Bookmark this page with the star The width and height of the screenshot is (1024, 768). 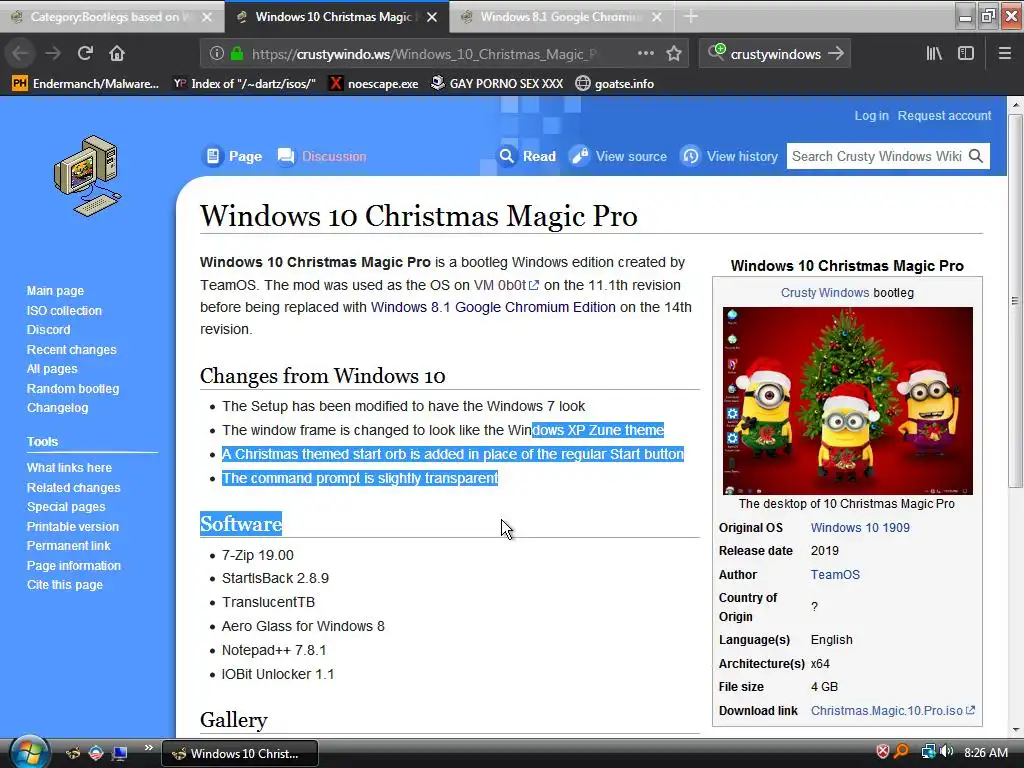click(674, 53)
